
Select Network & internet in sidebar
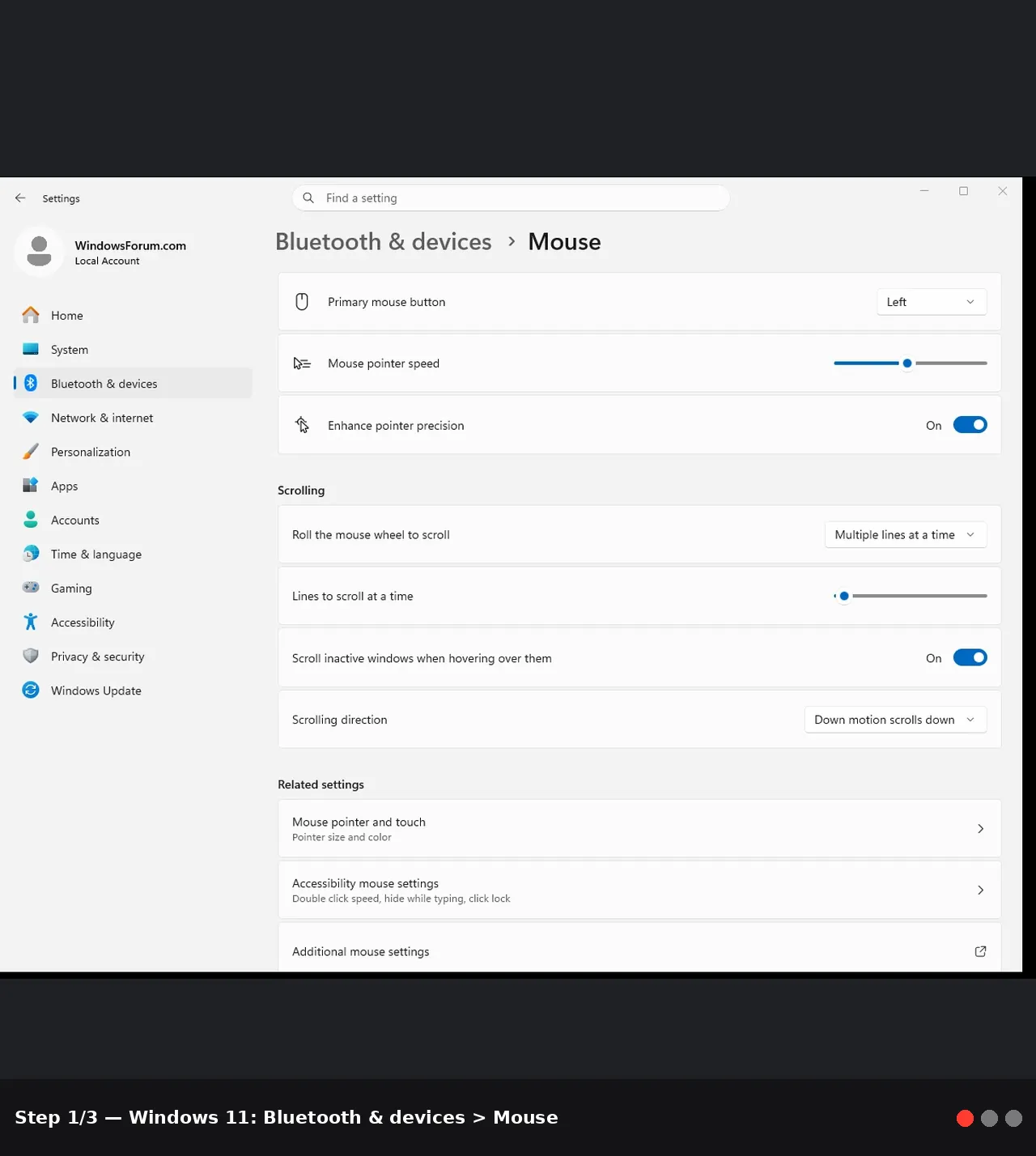(133, 418)
